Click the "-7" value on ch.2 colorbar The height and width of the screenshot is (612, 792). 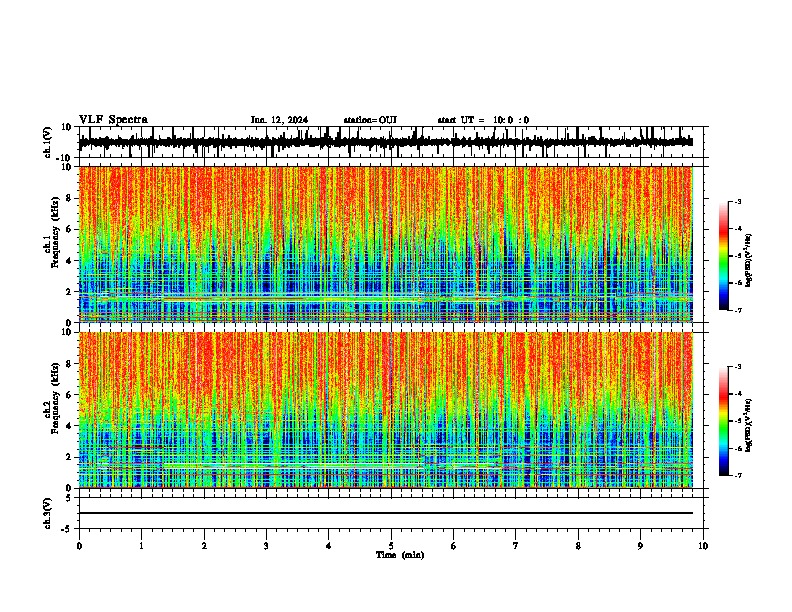[737, 475]
